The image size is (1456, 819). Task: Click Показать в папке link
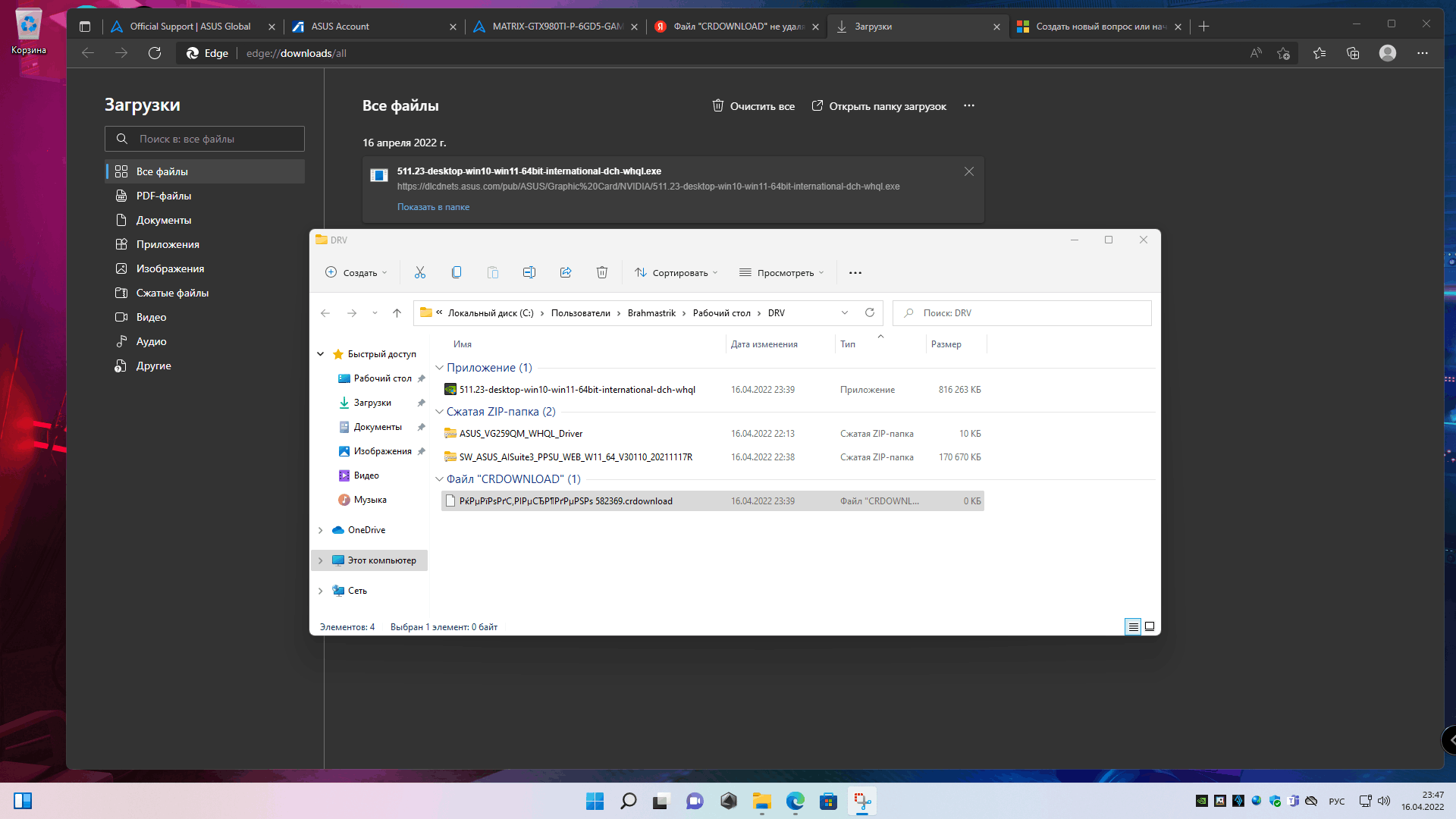433,207
